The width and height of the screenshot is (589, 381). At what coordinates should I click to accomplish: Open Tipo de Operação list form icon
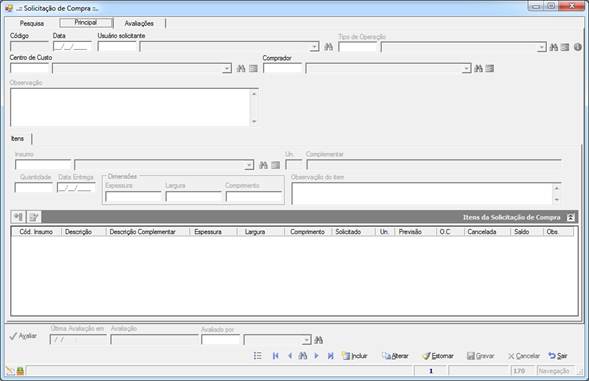click(x=565, y=47)
